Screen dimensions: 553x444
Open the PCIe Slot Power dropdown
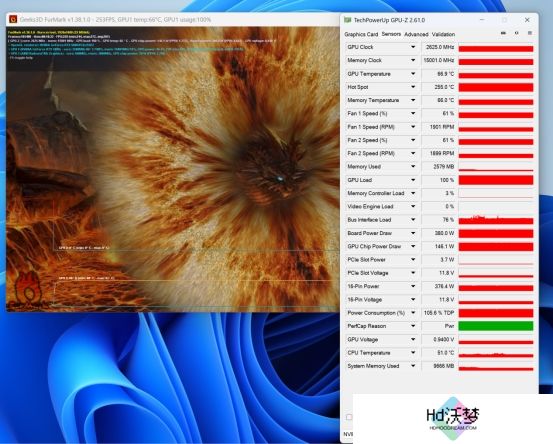click(413, 260)
